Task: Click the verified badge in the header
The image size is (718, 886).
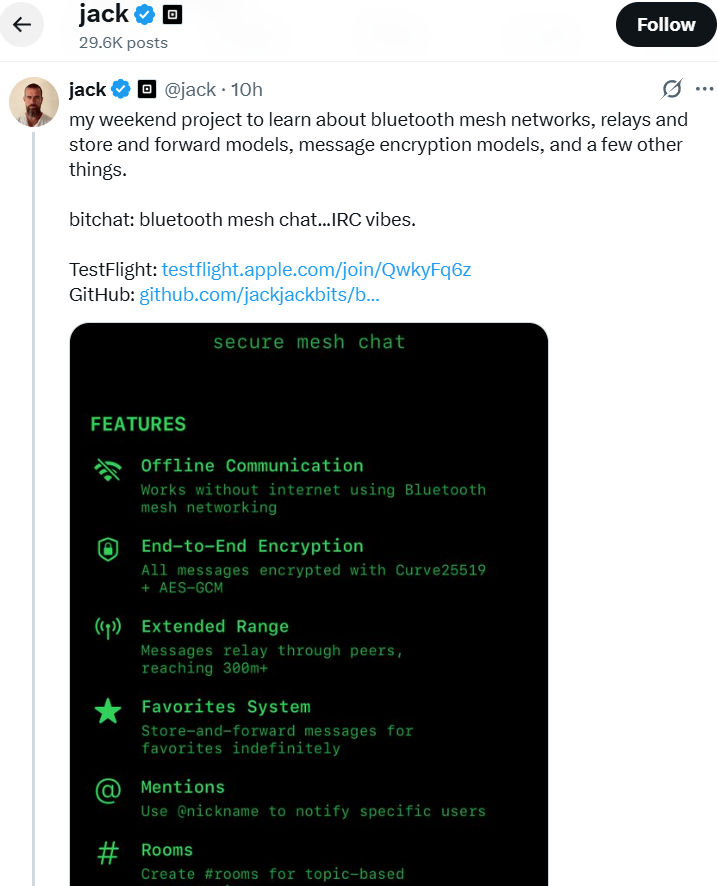Action: (x=147, y=15)
